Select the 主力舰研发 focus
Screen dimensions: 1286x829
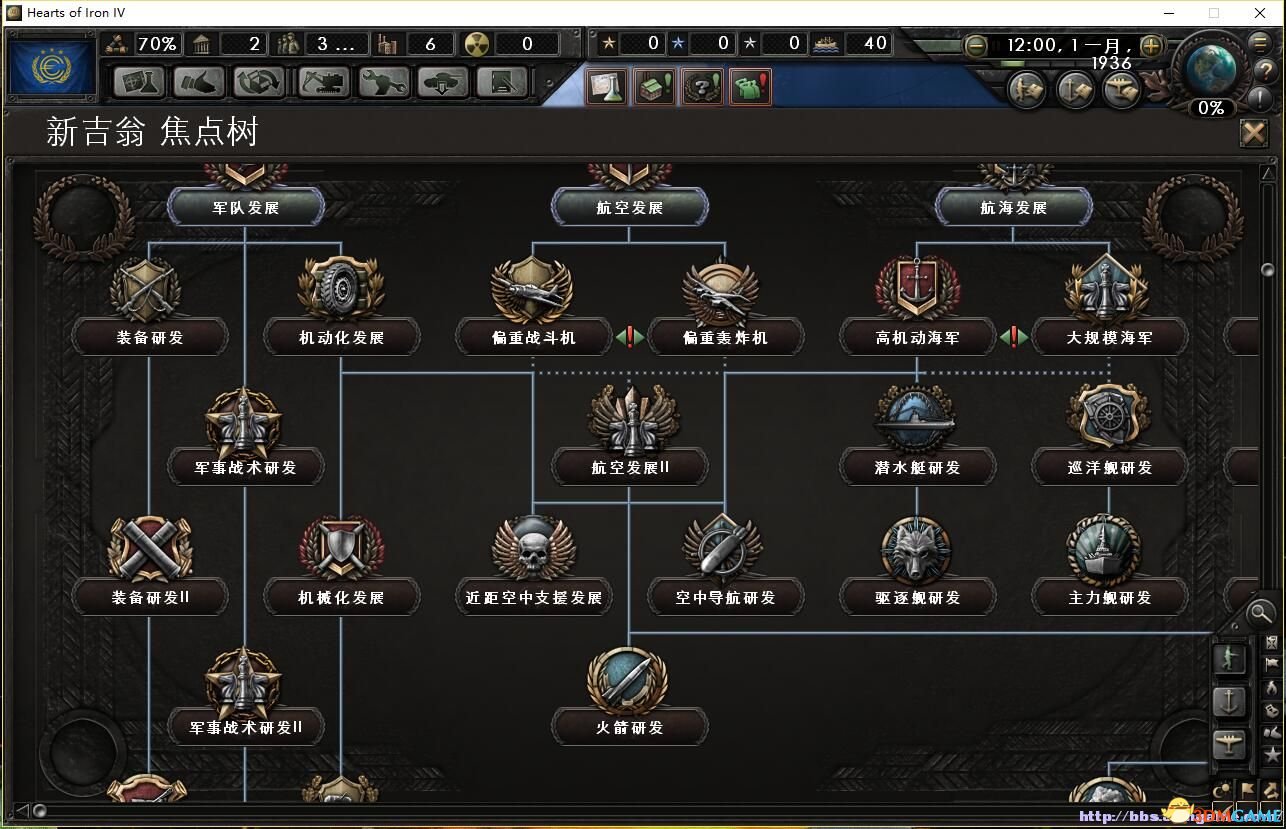click(x=1109, y=566)
